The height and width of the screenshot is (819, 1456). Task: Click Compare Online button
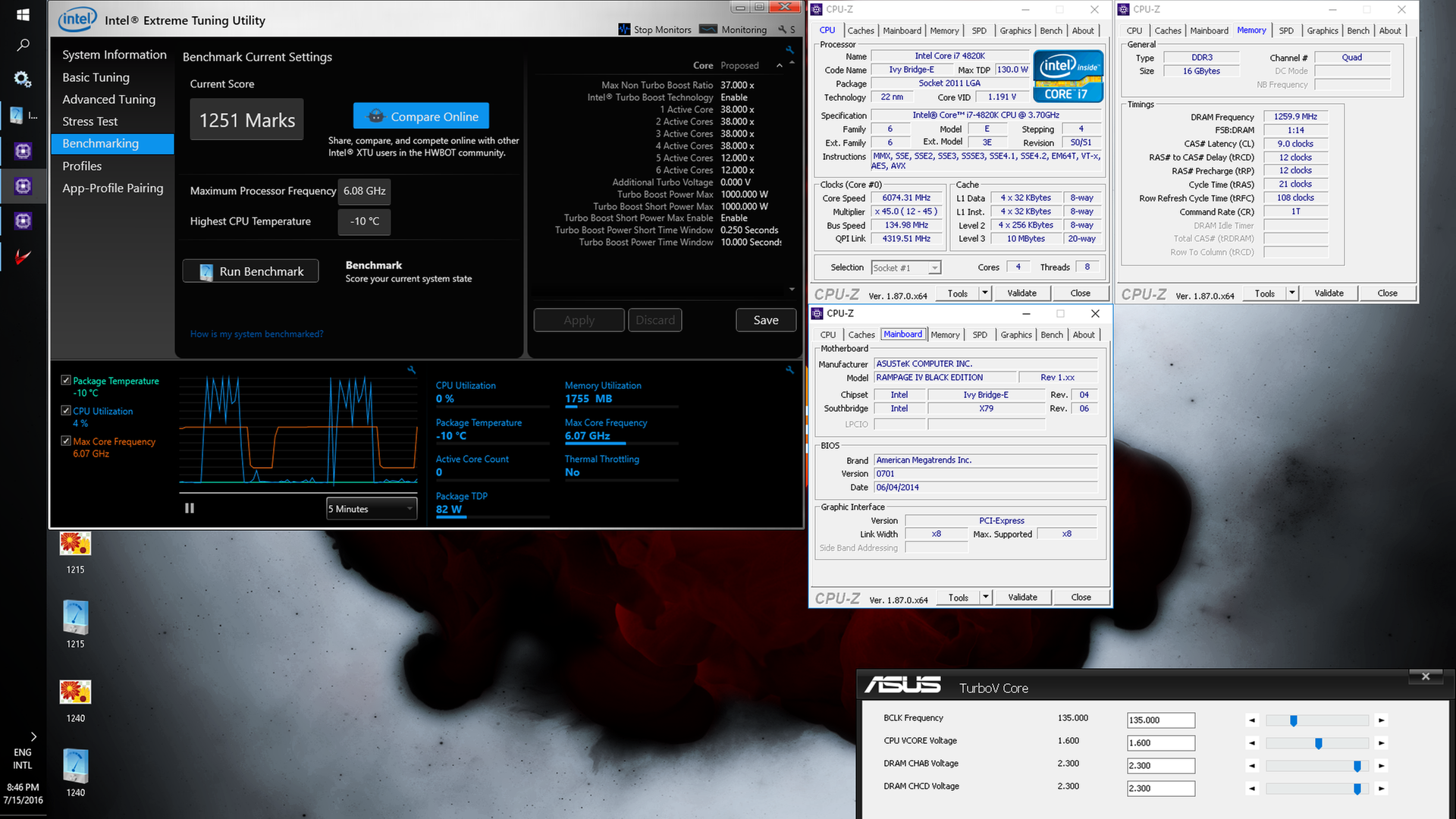(421, 116)
